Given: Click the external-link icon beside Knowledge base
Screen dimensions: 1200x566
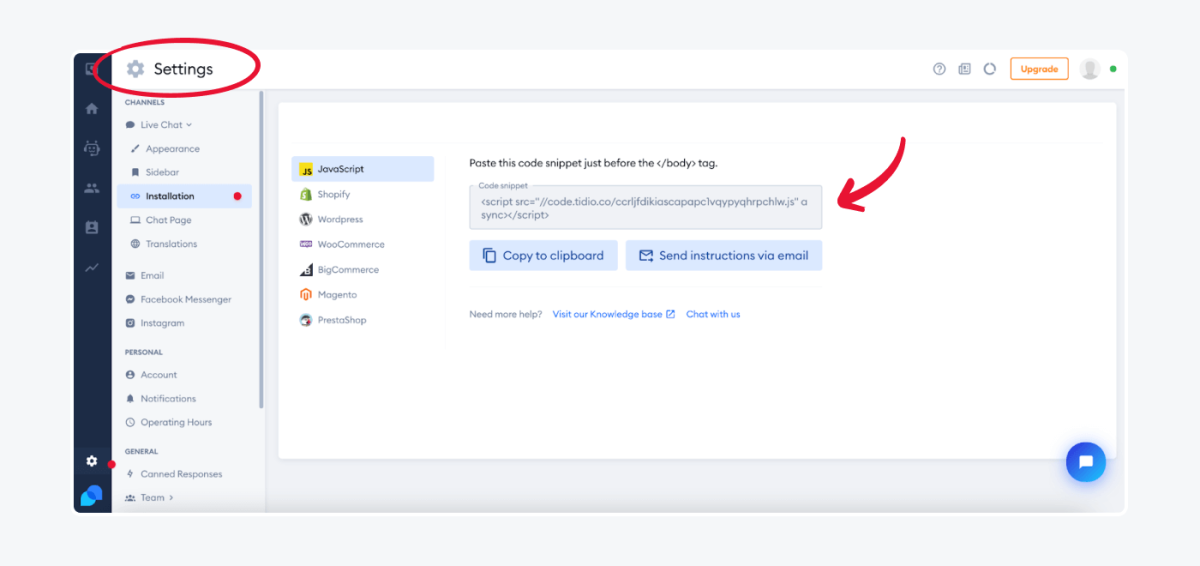Looking at the screenshot, I should [670, 314].
